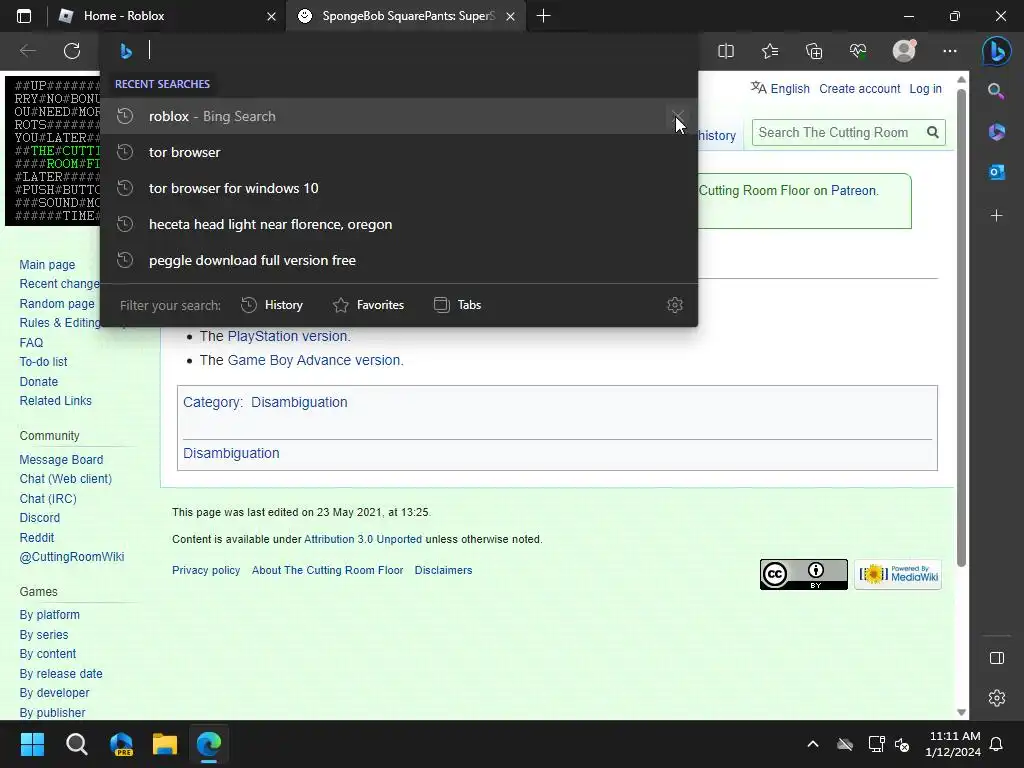This screenshot has height=768, width=1024.
Task: Open the sidebar search icon
Action: point(996,91)
